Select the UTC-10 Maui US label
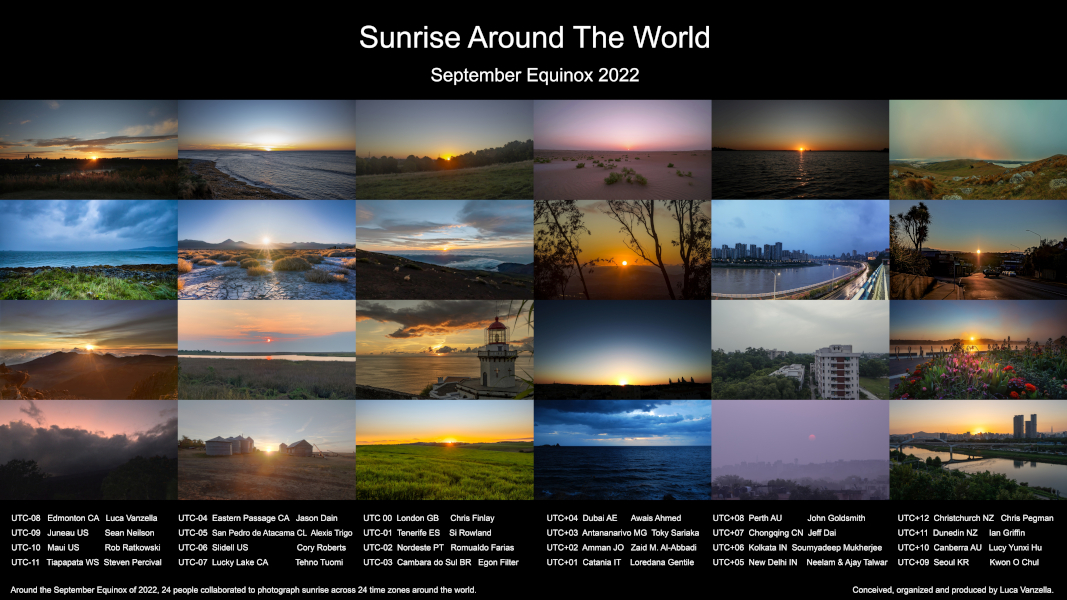The width and height of the screenshot is (1067, 600). 47,546
